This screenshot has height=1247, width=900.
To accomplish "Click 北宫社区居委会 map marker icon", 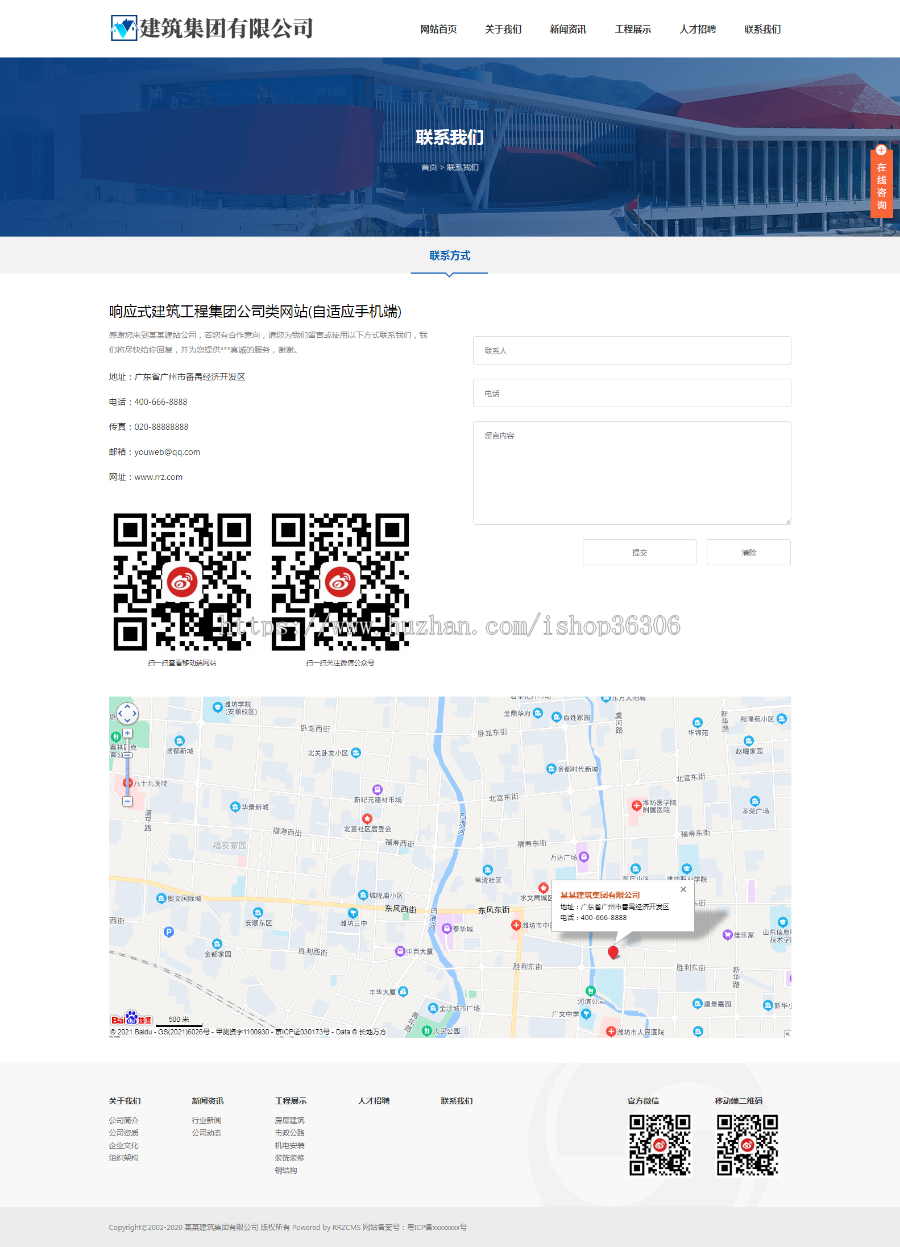I will (367, 819).
